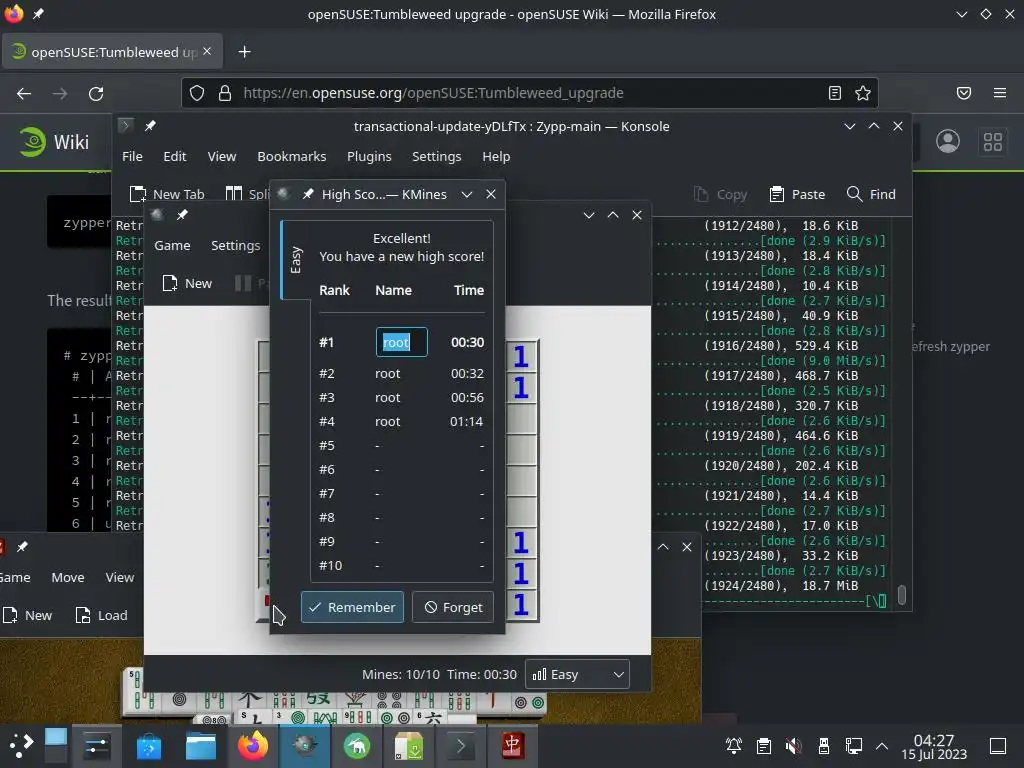Click the Firefox forward arrow

(x=60, y=93)
